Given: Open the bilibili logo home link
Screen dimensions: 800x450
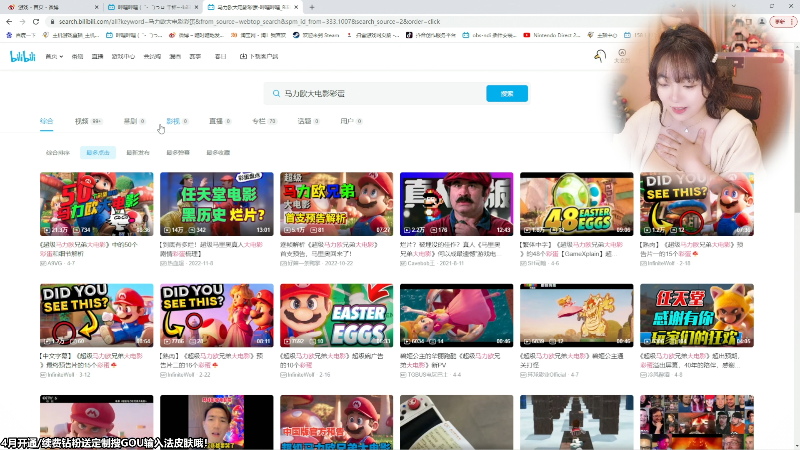Looking at the screenshot, I should tap(22, 56).
